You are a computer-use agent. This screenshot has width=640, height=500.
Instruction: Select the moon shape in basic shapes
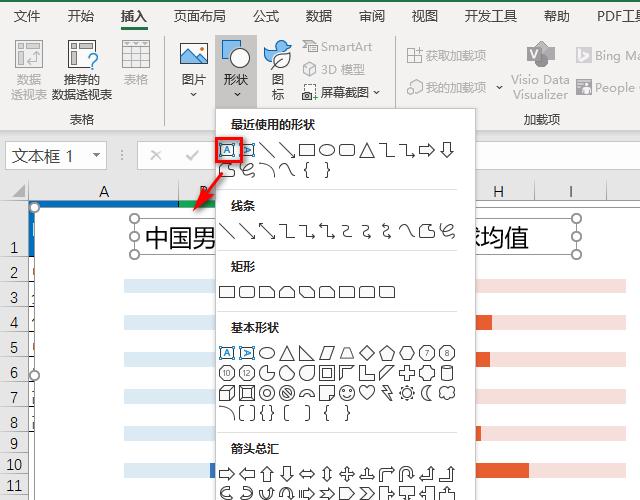tap(427, 393)
